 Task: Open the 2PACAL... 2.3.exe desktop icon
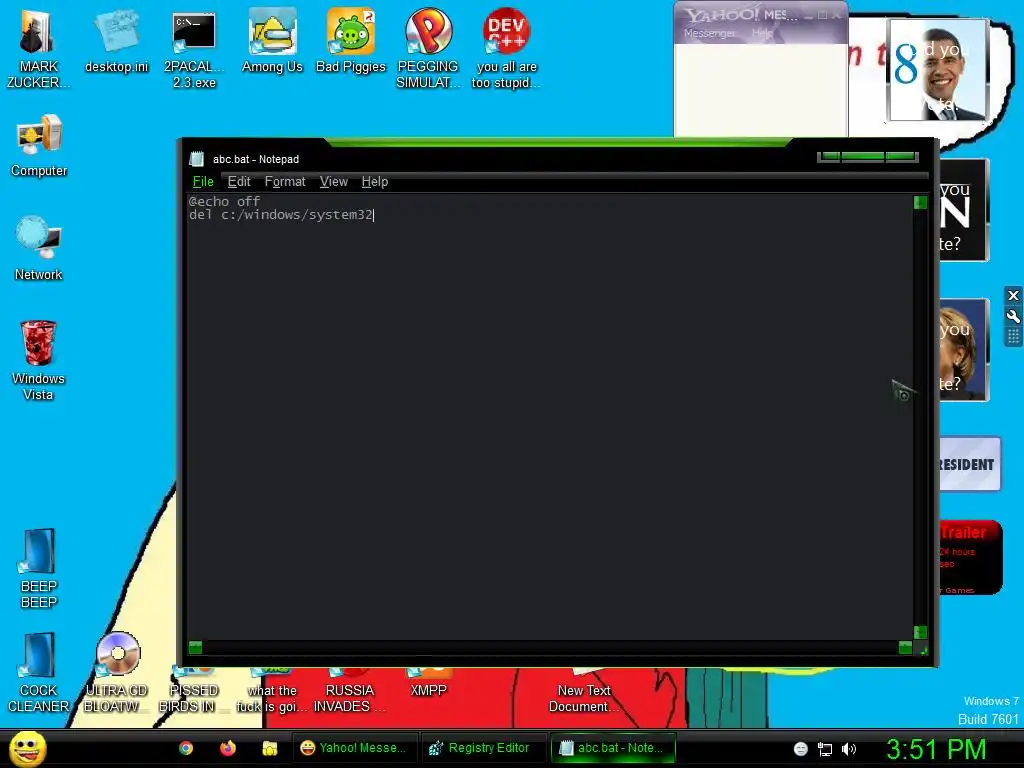pyautogui.click(x=194, y=47)
